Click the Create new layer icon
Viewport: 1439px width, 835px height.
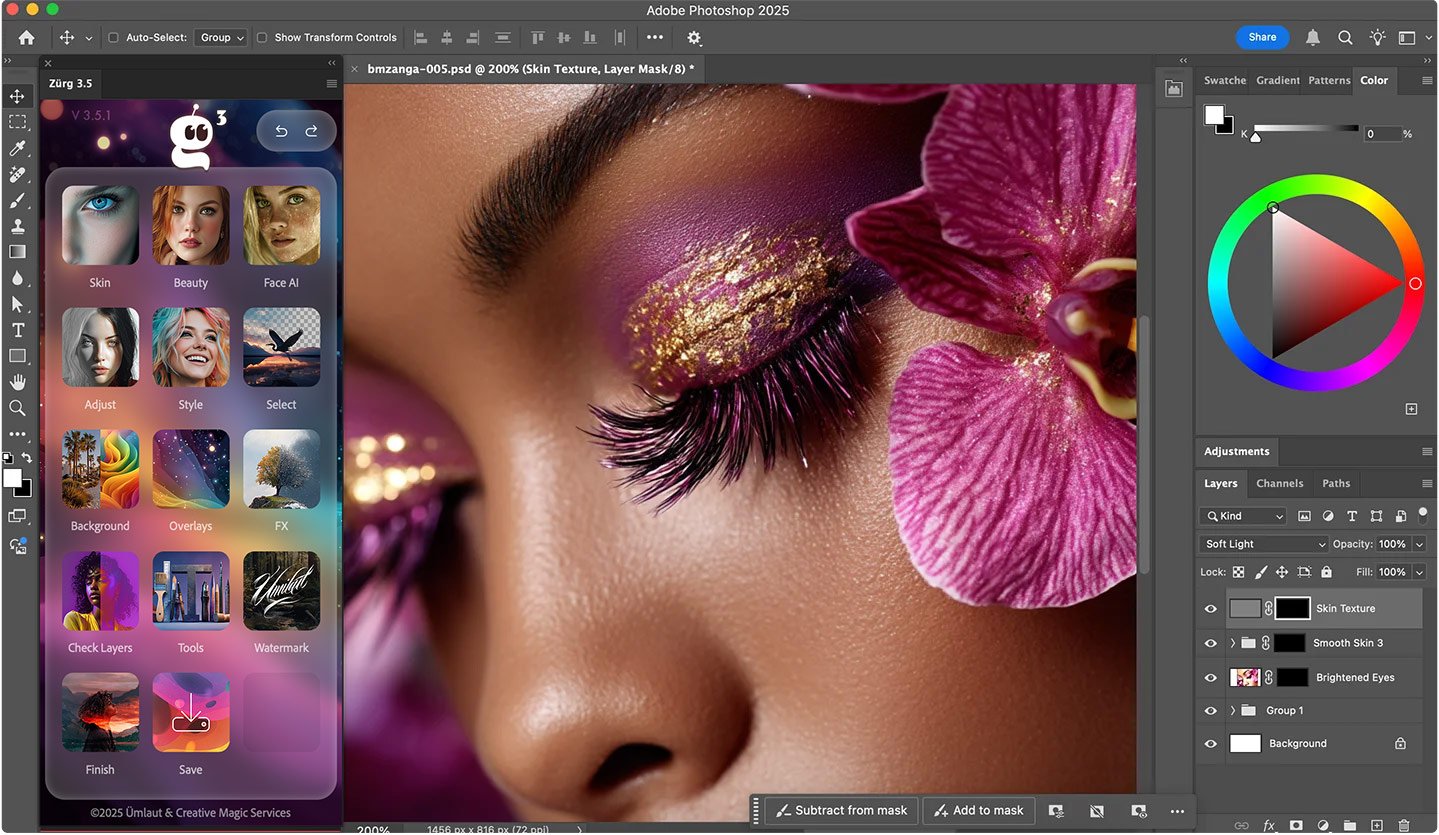coord(1377,824)
